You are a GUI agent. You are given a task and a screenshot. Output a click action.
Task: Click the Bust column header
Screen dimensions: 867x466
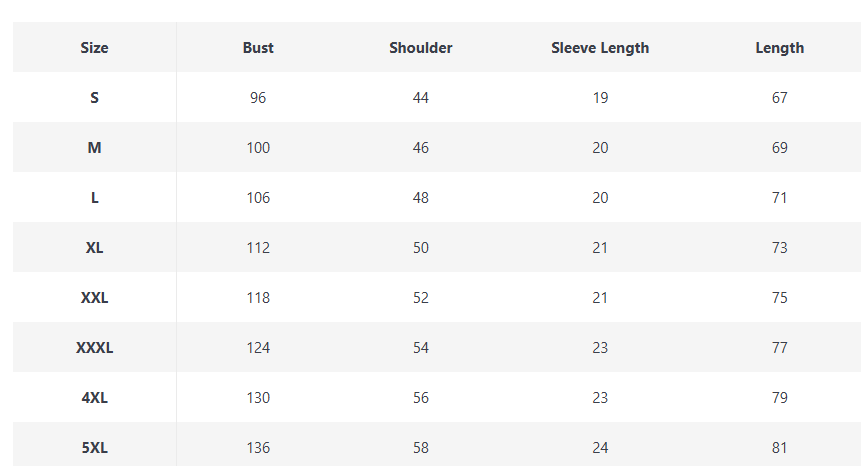point(258,47)
